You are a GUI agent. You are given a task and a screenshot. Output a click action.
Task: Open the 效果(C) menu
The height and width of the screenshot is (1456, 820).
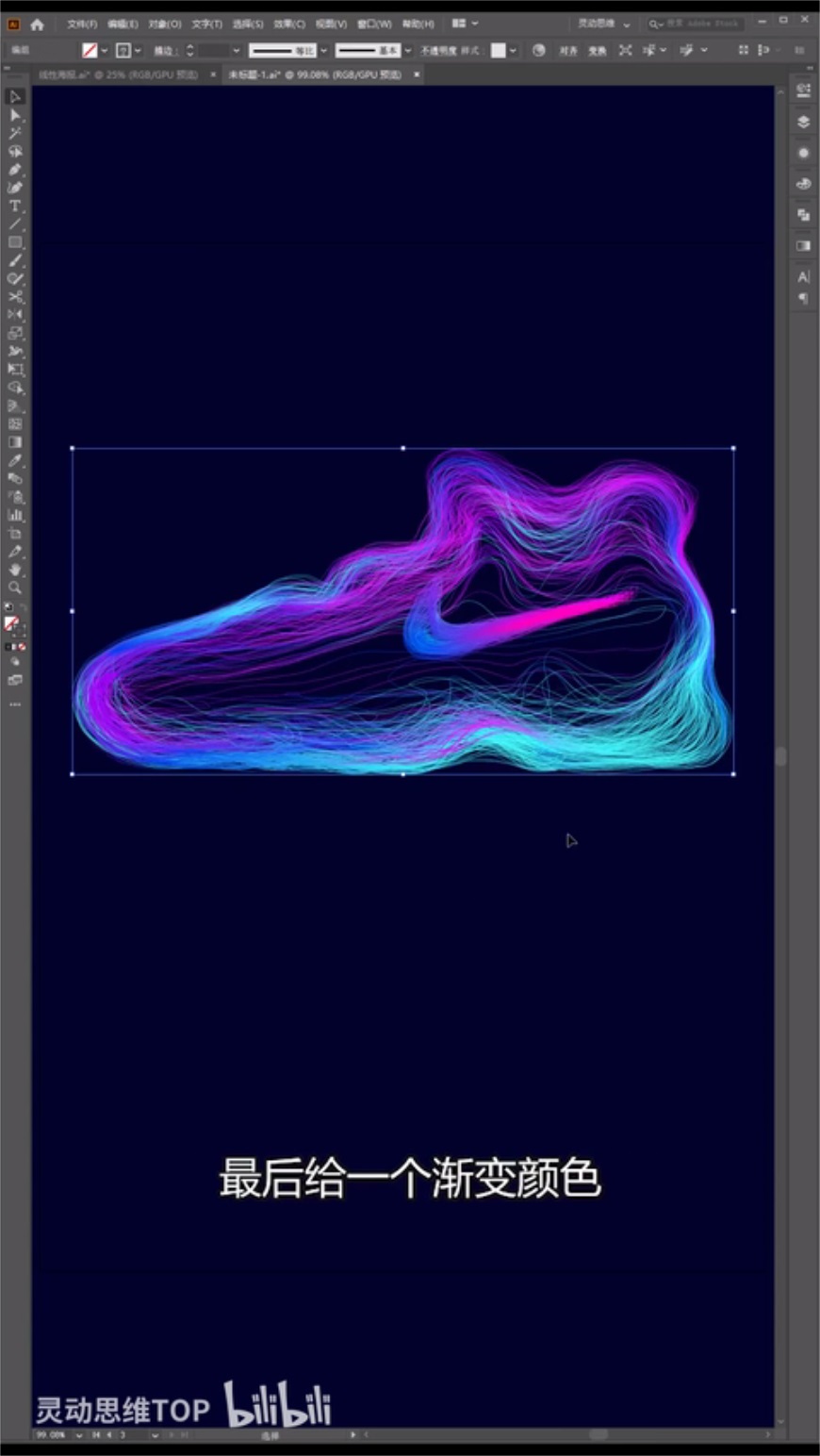[x=288, y=24]
